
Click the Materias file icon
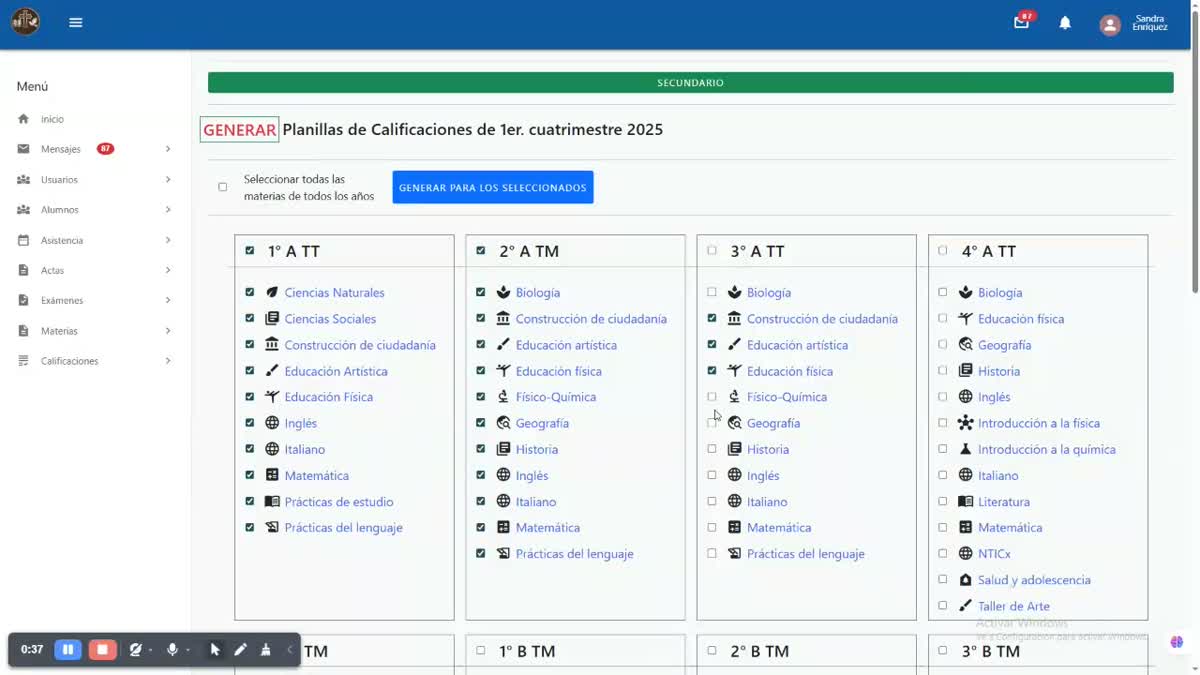point(23,331)
